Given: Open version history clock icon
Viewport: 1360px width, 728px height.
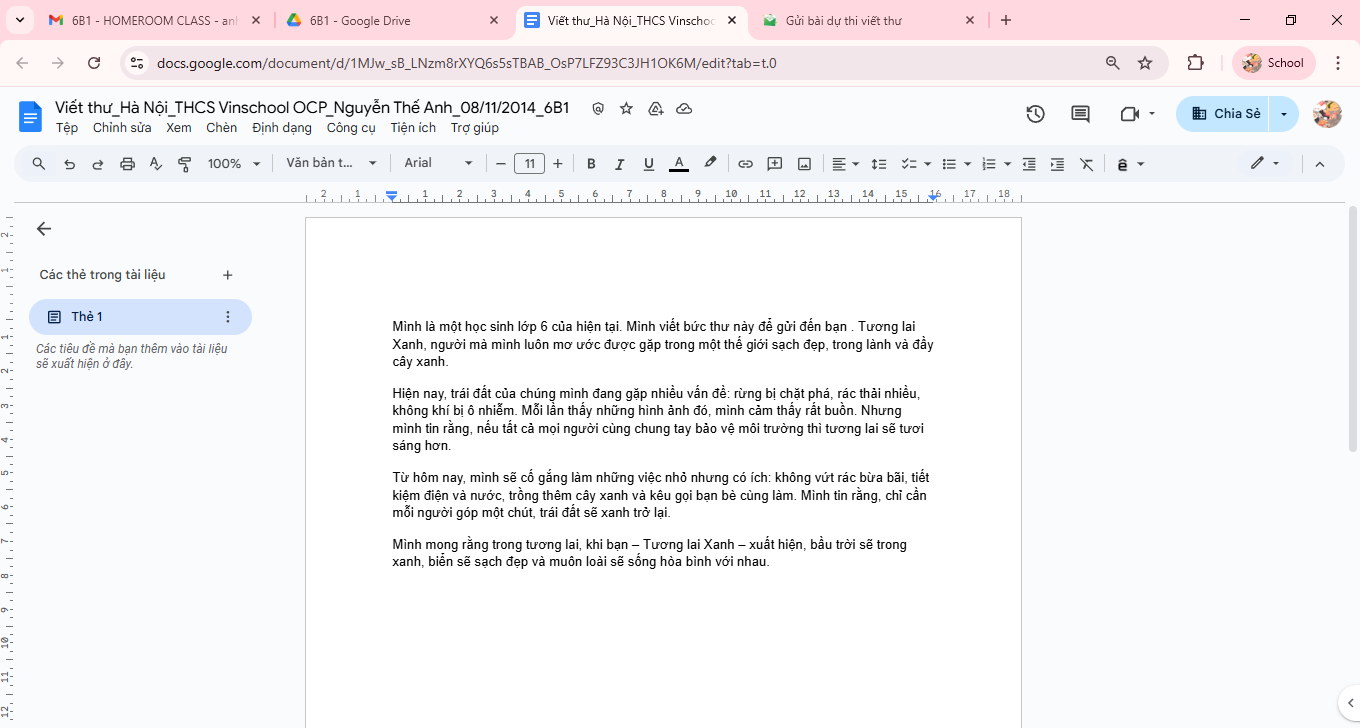Looking at the screenshot, I should (x=1035, y=114).
